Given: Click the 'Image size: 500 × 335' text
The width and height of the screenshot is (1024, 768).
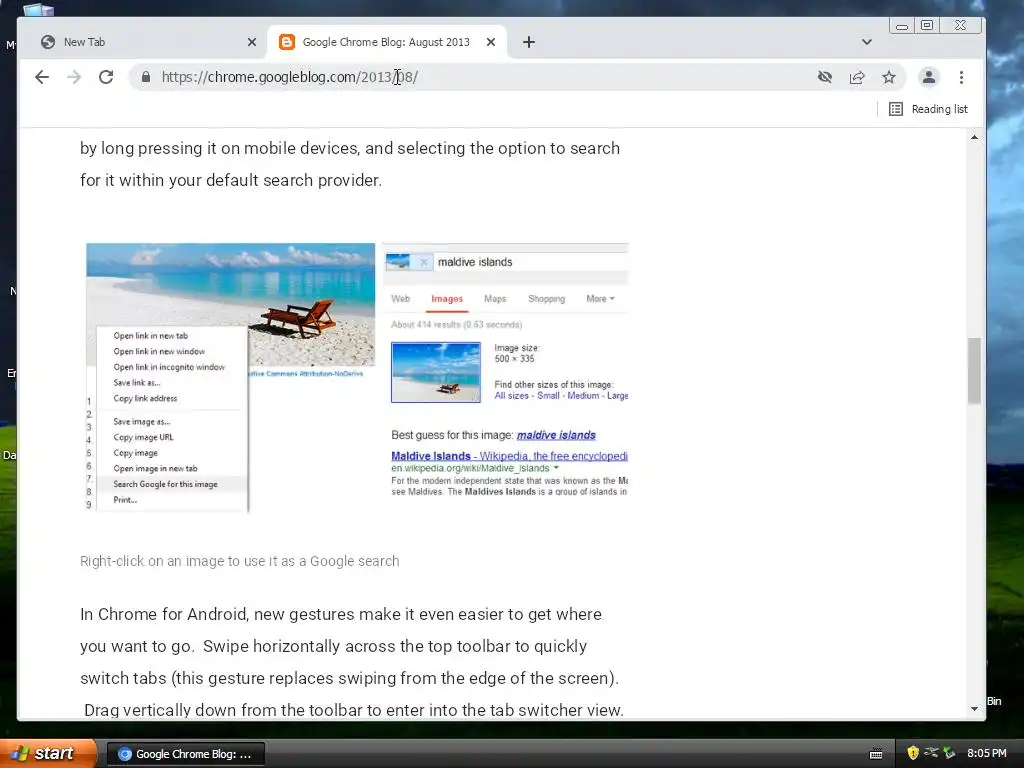Looking at the screenshot, I should (x=517, y=353).
